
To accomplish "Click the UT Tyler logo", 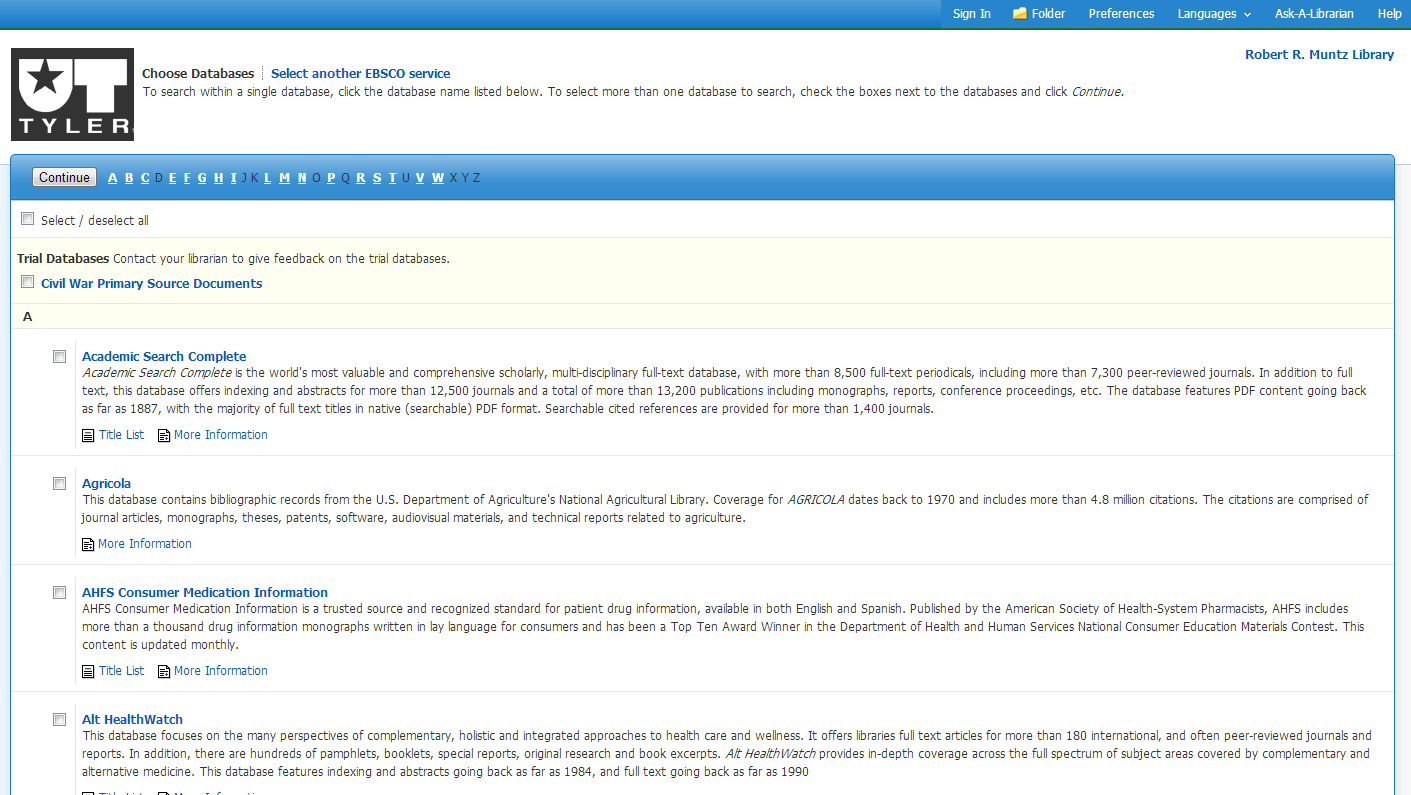I will [x=72, y=94].
